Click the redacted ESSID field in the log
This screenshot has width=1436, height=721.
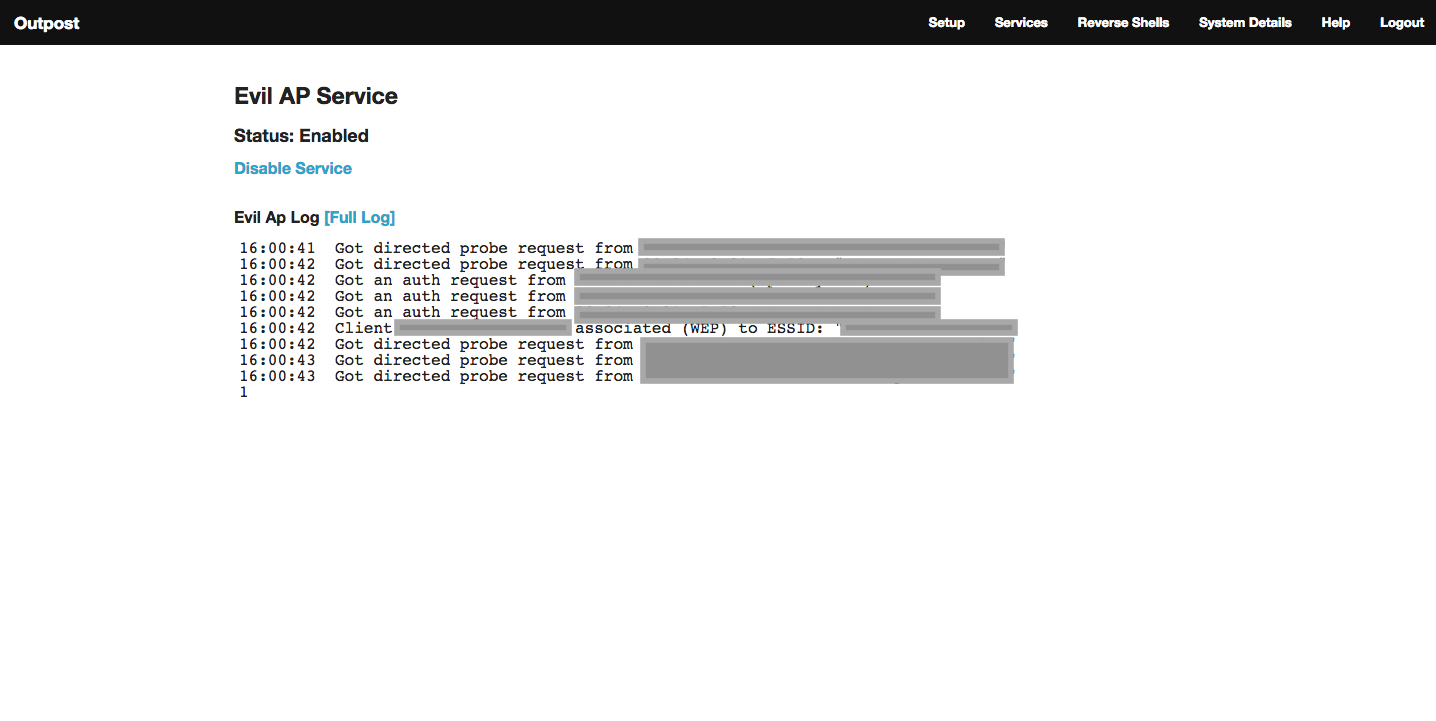point(930,327)
